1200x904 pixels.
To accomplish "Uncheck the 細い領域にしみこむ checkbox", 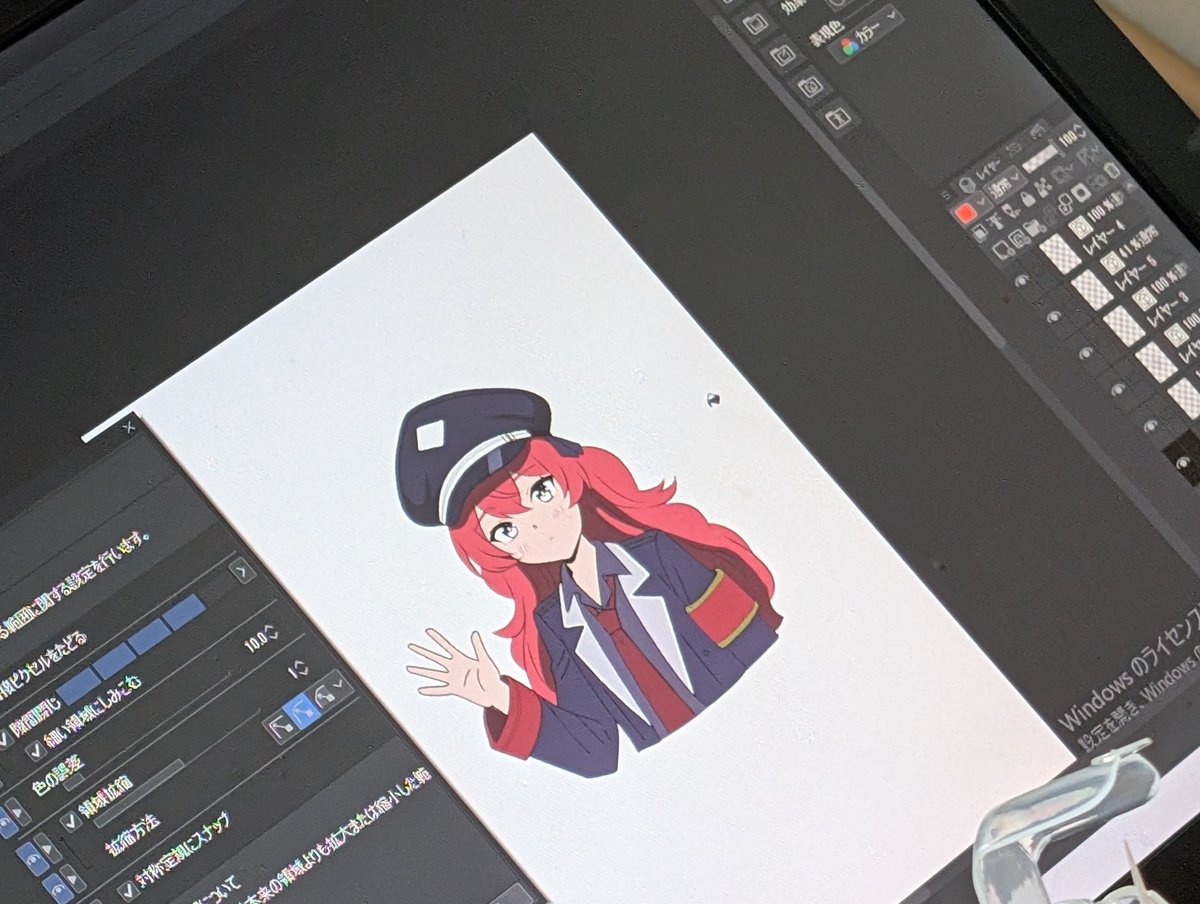I will tap(35, 750).
